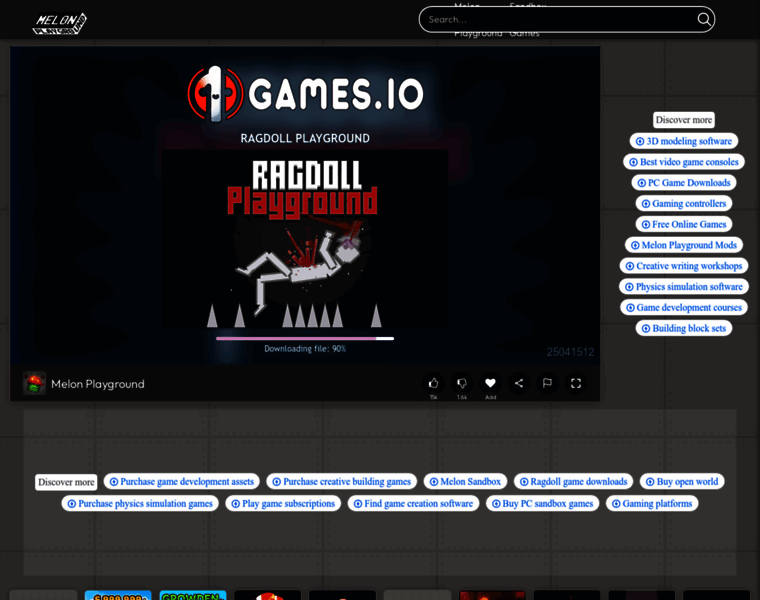Viewport: 760px width, 600px height.
Task: Report the game with flag icon
Action: [547, 383]
